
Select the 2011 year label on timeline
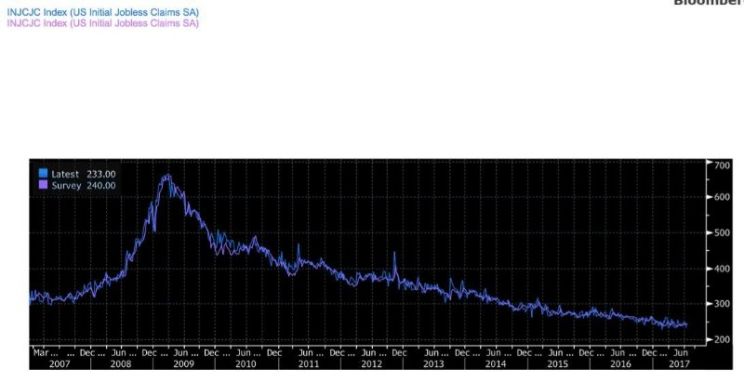click(x=308, y=364)
